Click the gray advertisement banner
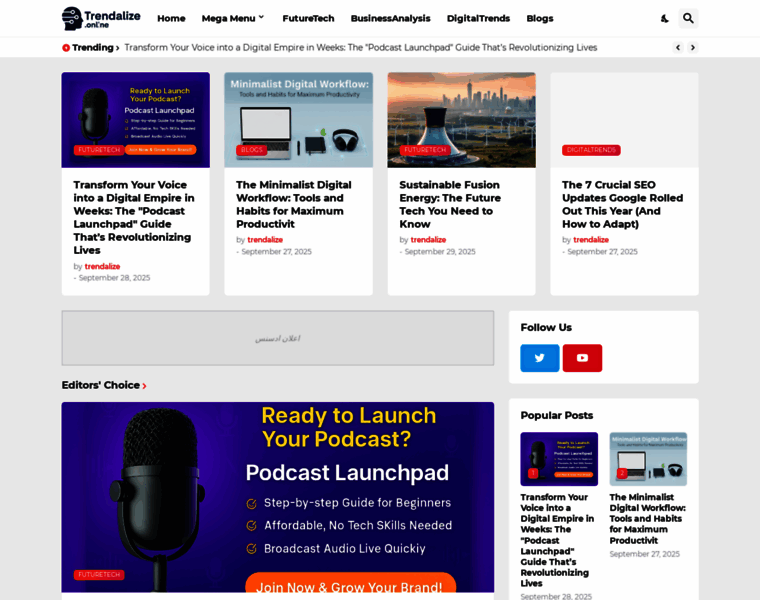Image resolution: width=760 pixels, height=600 pixels. (277, 338)
